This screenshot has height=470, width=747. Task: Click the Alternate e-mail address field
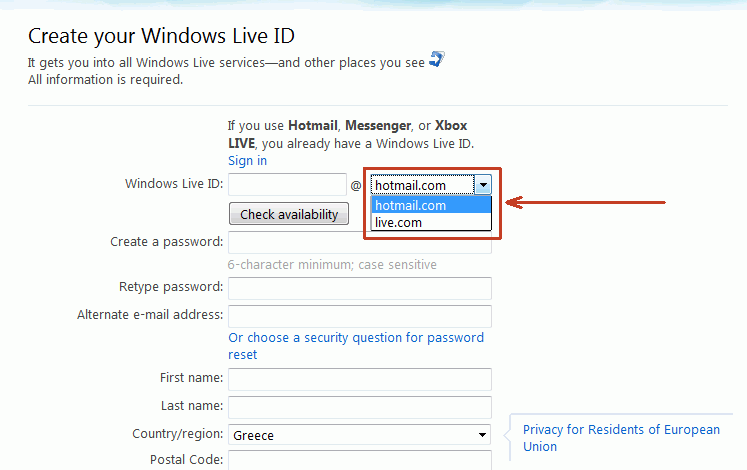coord(360,316)
